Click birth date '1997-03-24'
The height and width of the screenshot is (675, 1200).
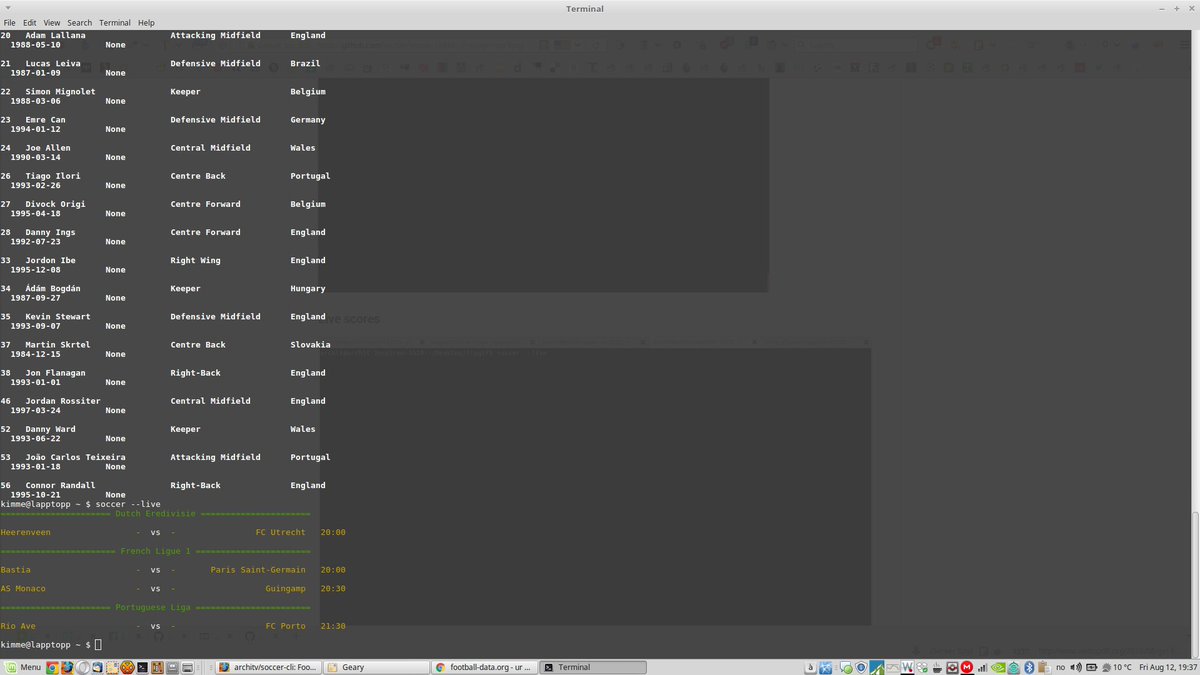(x=36, y=410)
